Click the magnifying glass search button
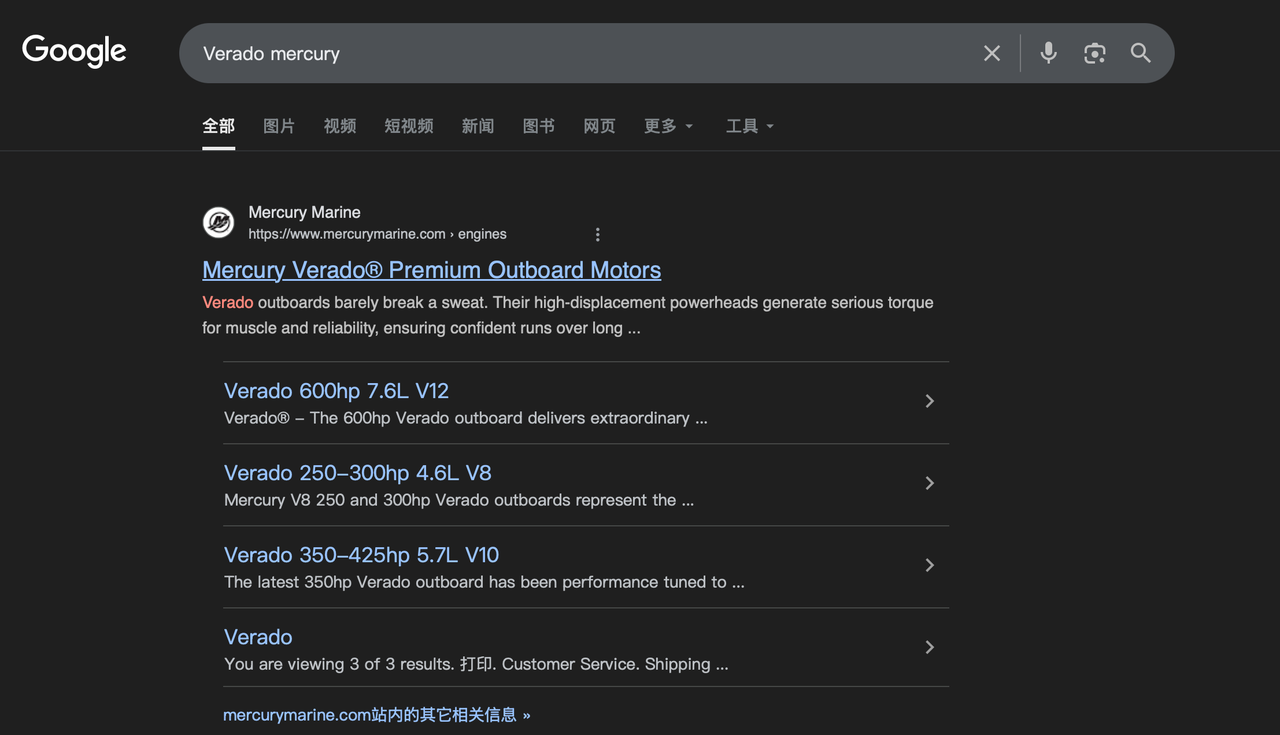 click(x=1140, y=53)
